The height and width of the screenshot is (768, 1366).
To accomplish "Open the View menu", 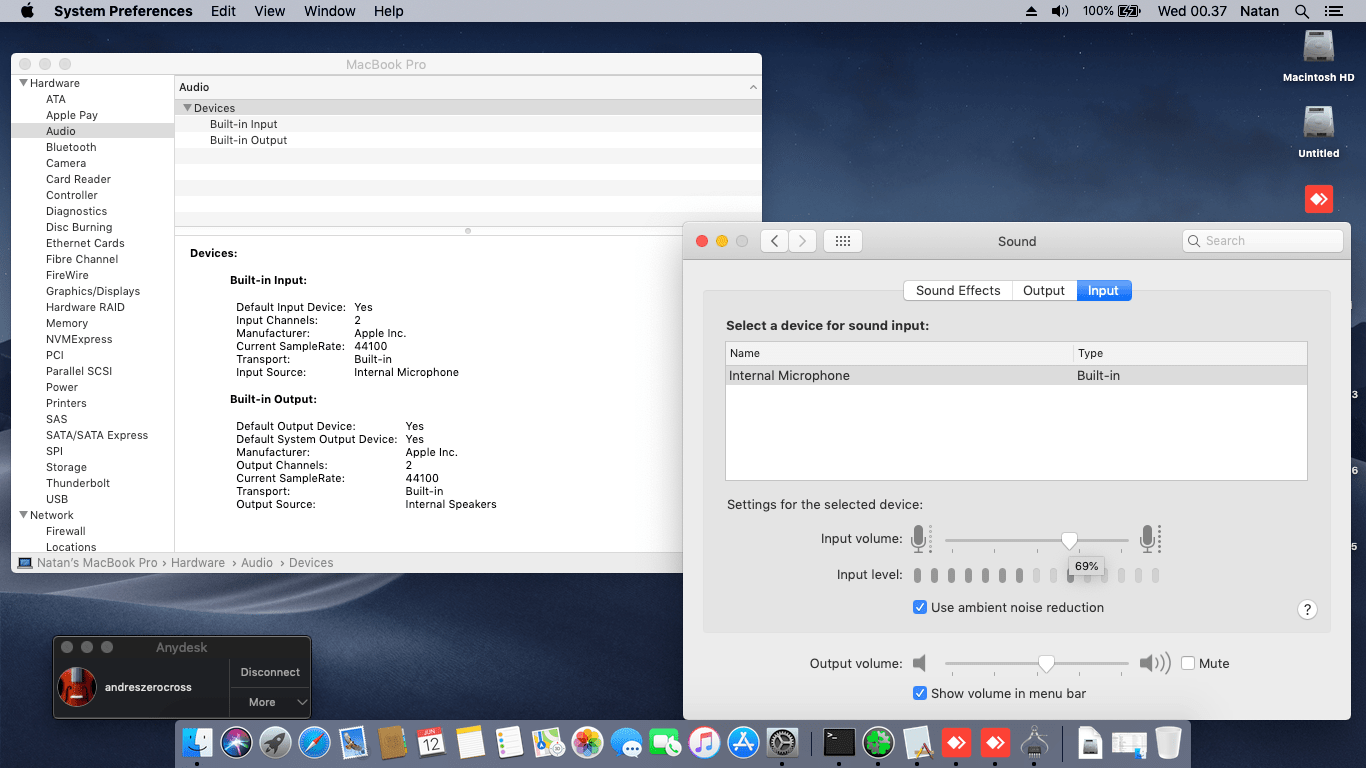I will click(270, 11).
